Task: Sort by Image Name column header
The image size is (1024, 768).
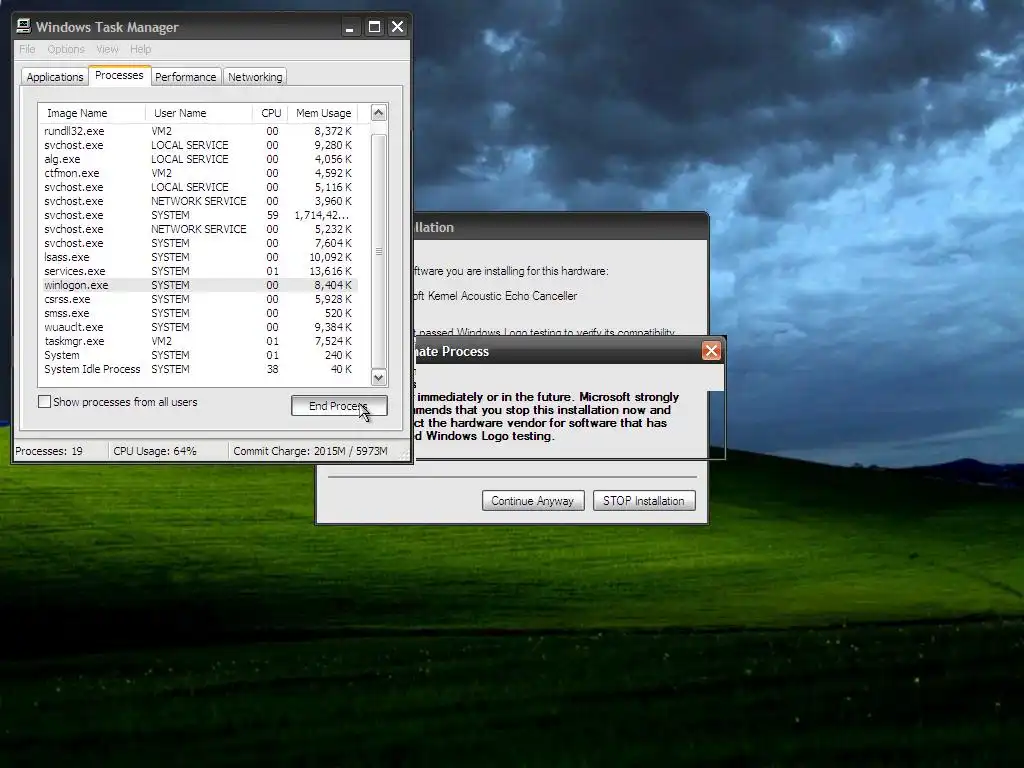Action: (92, 113)
